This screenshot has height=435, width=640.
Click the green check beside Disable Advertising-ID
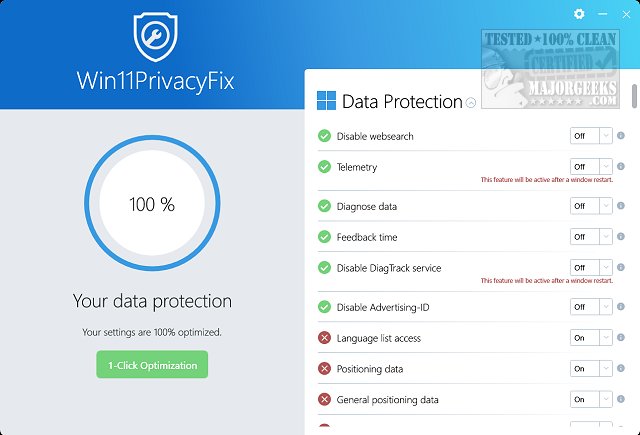(x=324, y=307)
